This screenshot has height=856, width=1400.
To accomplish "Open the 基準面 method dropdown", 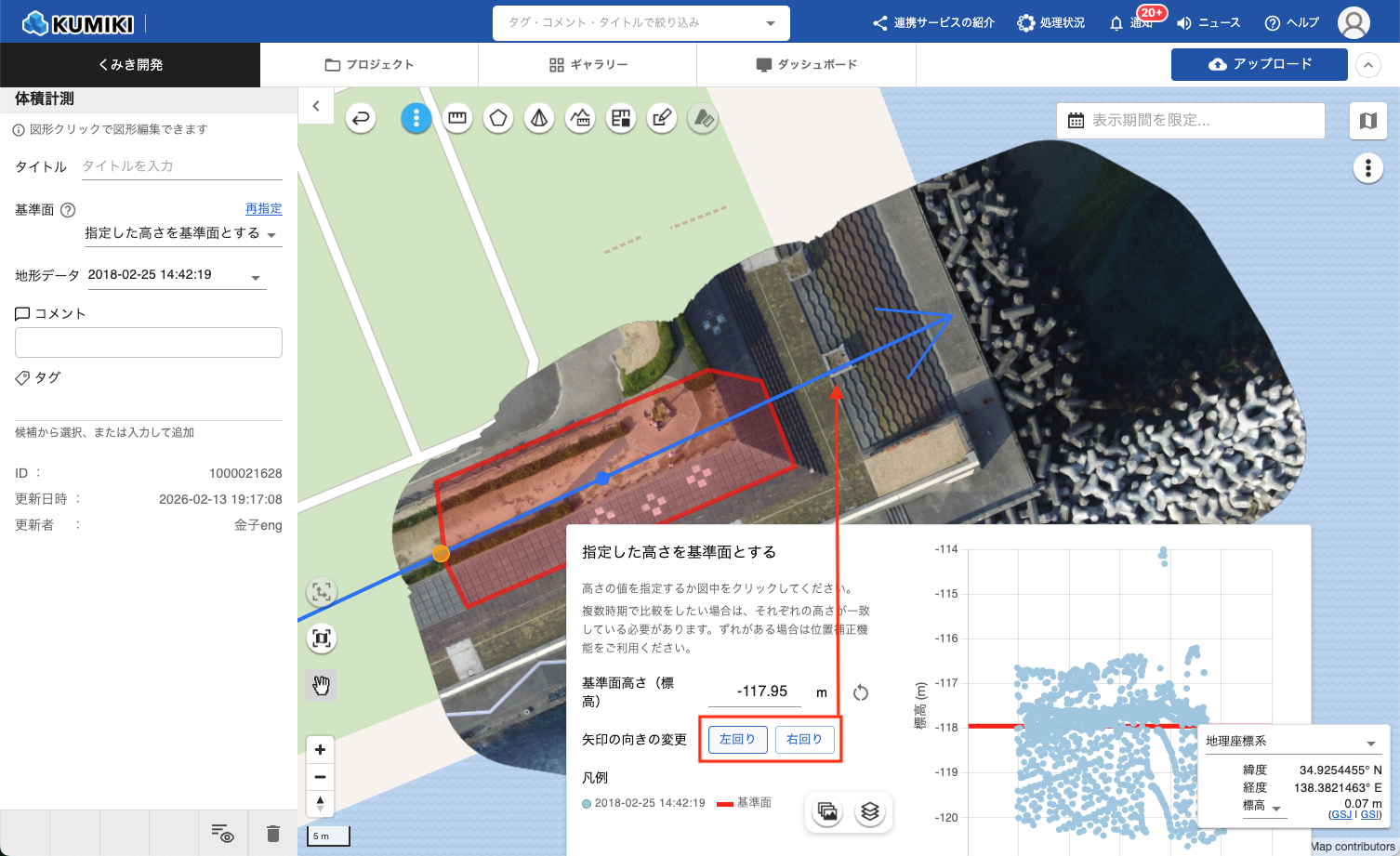I will pos(181,233).
